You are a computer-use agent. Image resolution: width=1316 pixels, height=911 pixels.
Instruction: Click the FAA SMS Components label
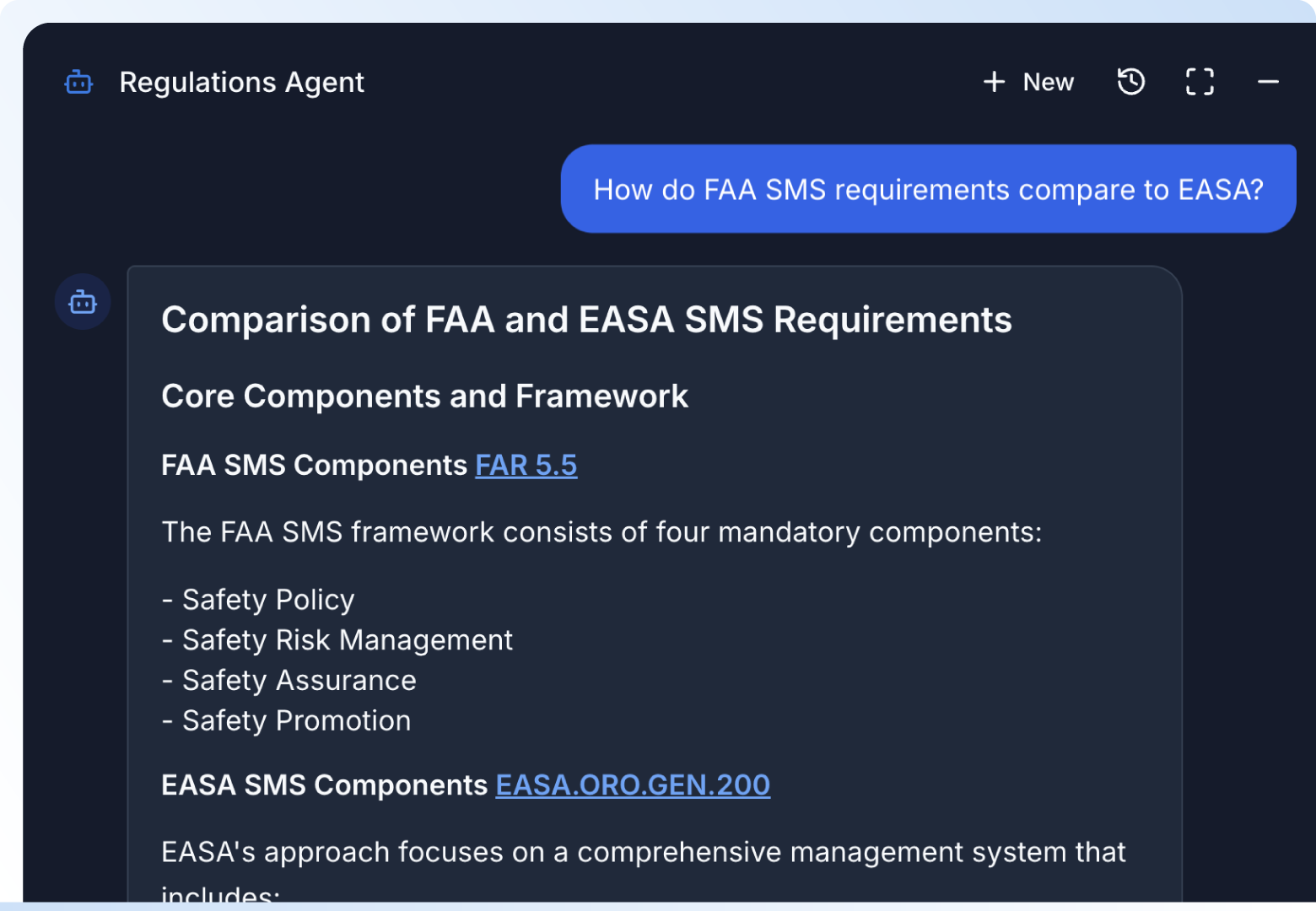point(314,466)
